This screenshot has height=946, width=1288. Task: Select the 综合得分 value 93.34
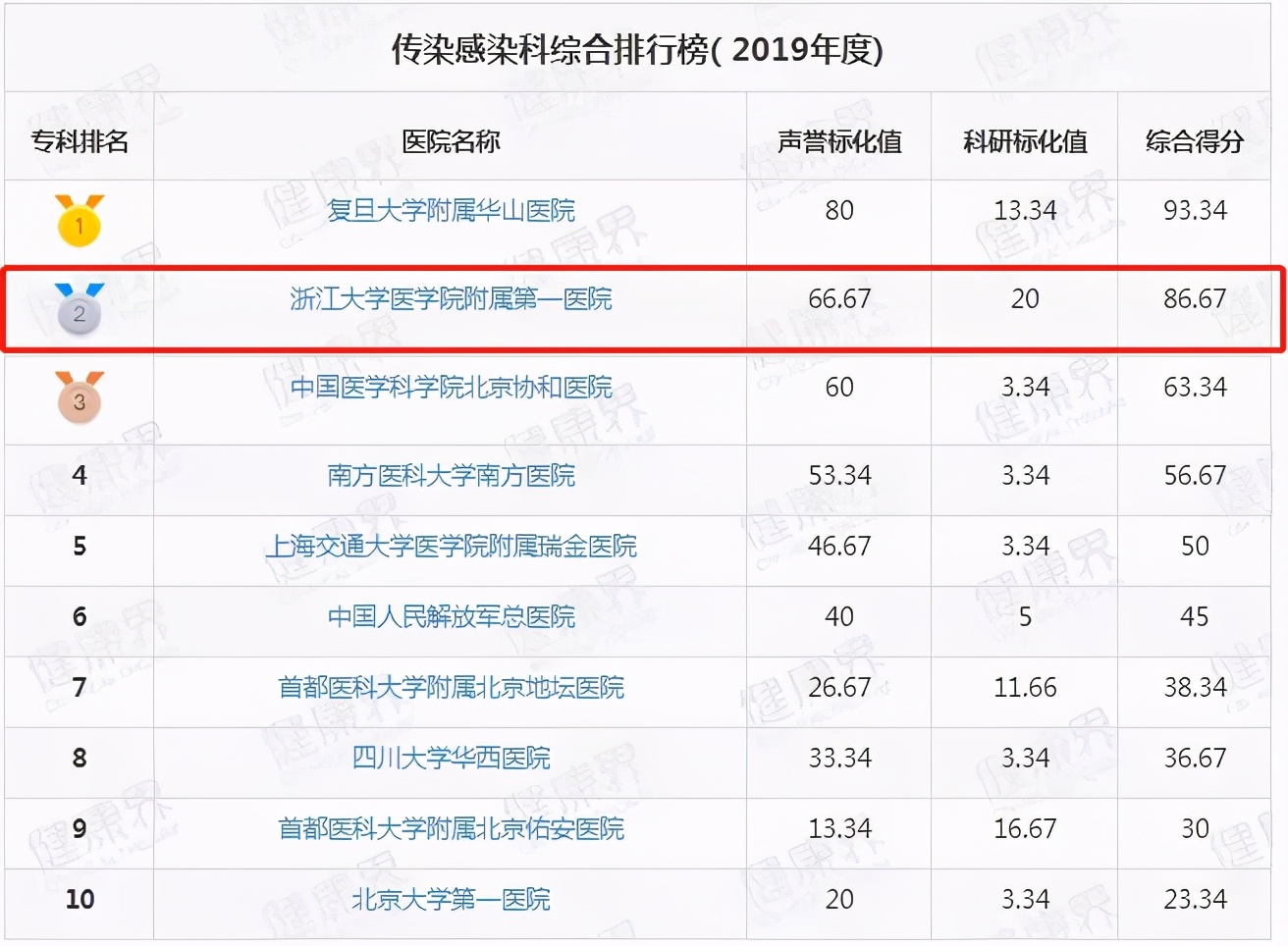coord(1195,210)
